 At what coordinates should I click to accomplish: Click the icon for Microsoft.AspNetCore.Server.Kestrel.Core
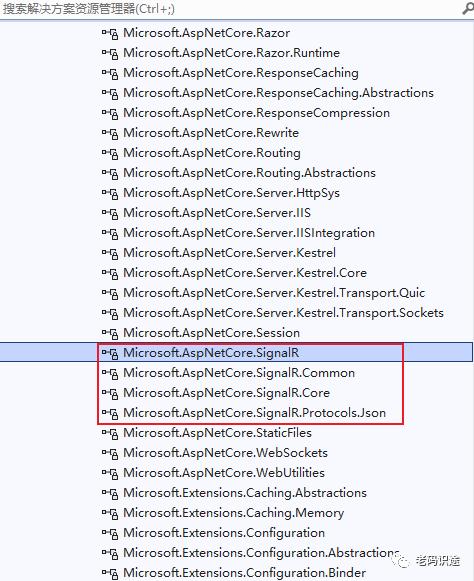(x=110, y=273)
